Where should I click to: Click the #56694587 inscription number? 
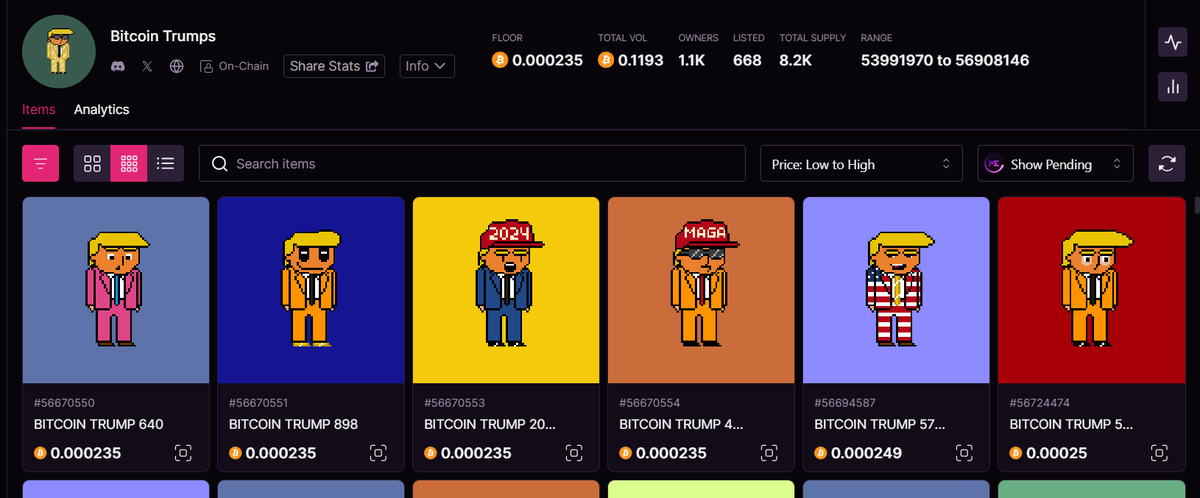pyautogui.click(x=845, y=403)
